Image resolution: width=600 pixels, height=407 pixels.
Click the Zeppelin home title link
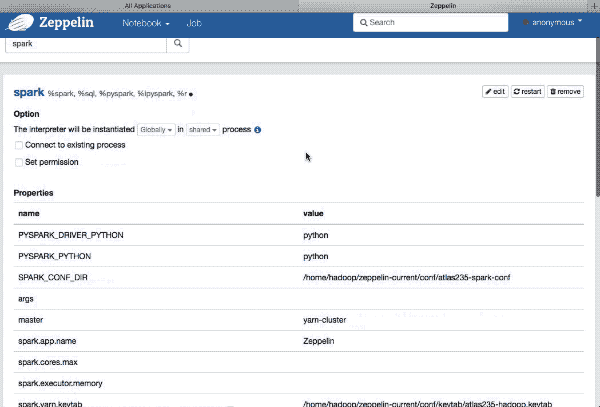tap(66, 23)
